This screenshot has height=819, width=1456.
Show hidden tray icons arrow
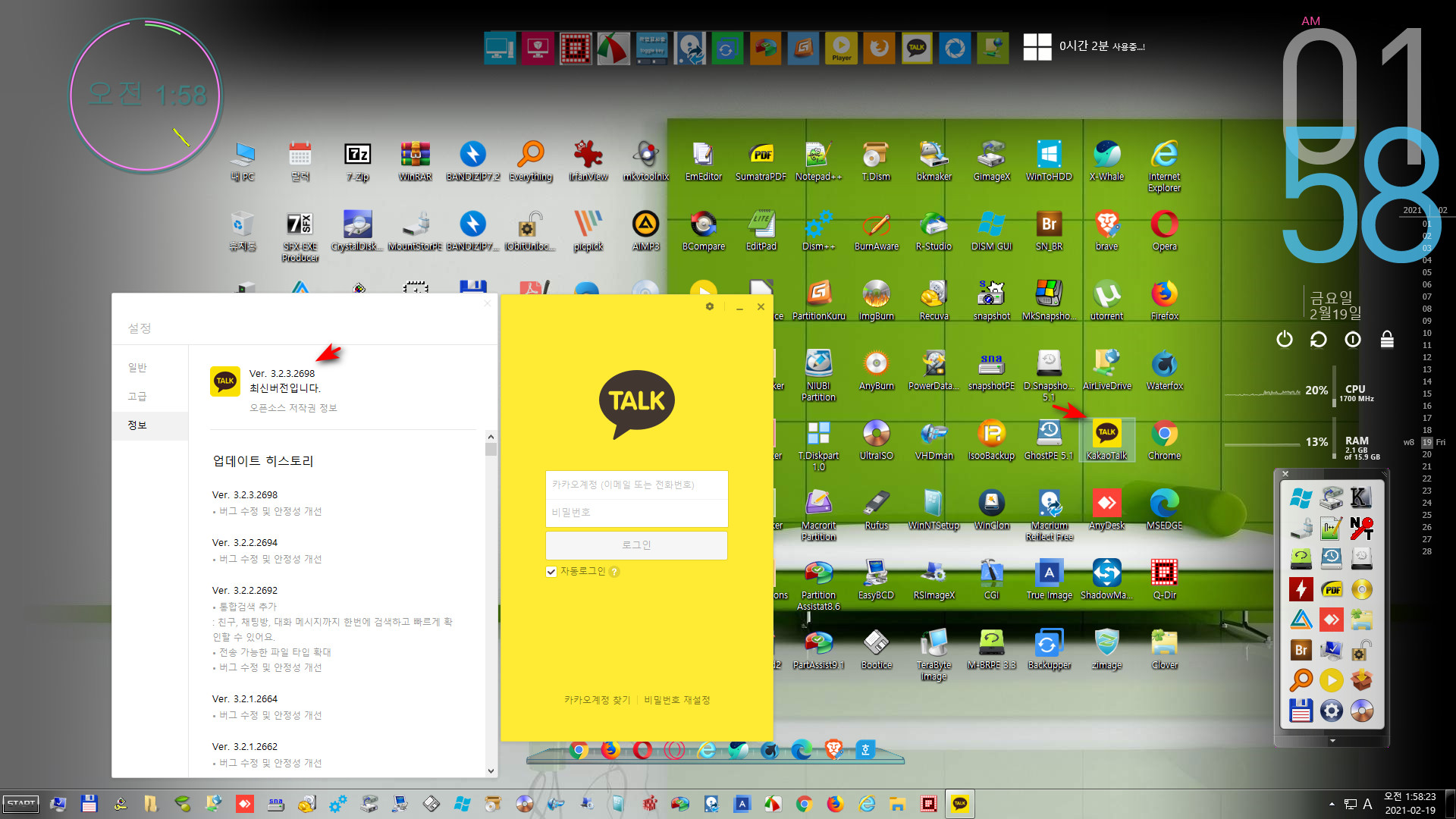(1332, 804)
